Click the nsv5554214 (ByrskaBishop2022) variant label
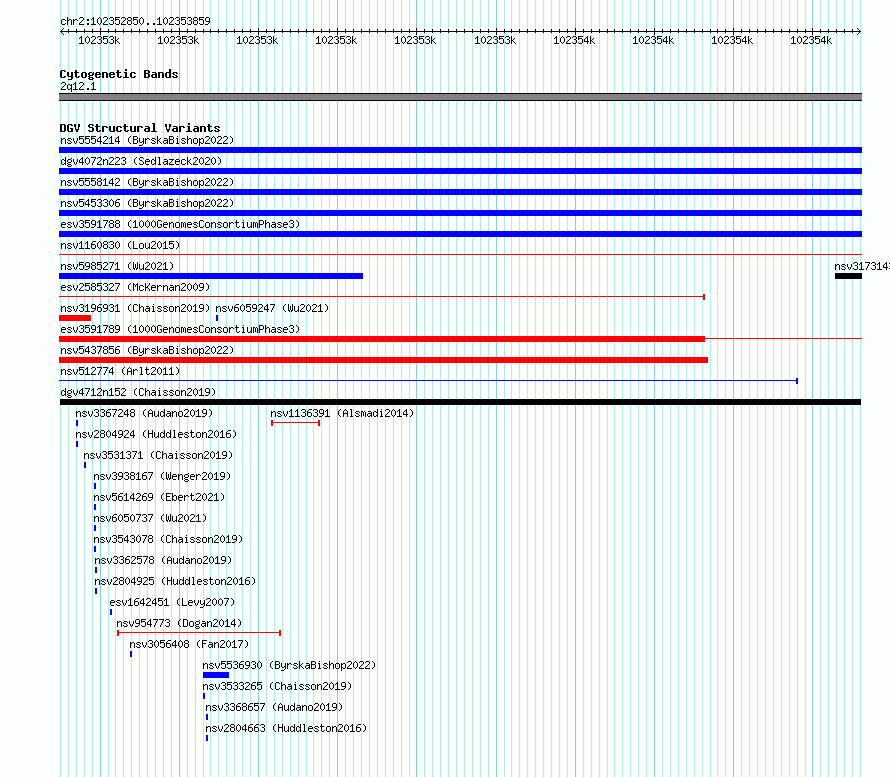890x777 pixels. point(147,140)
